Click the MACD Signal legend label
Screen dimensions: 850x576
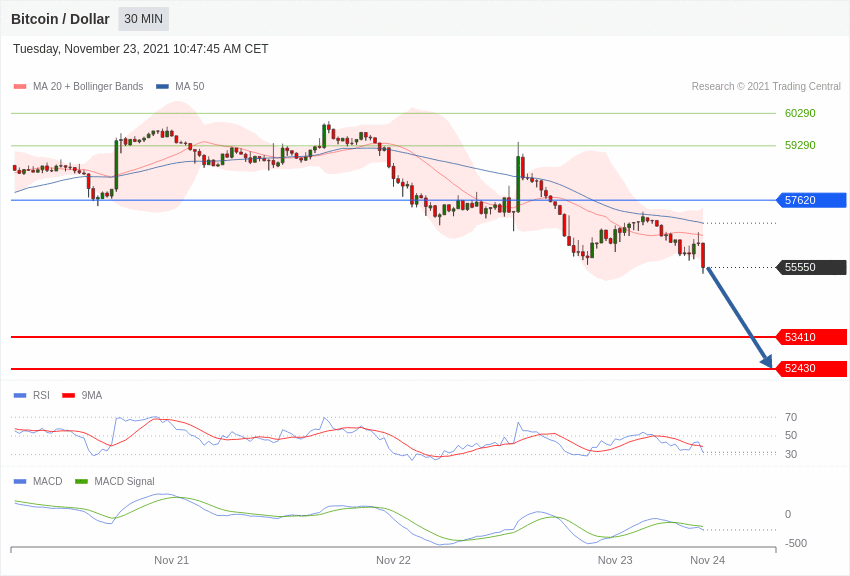(124, 481)
